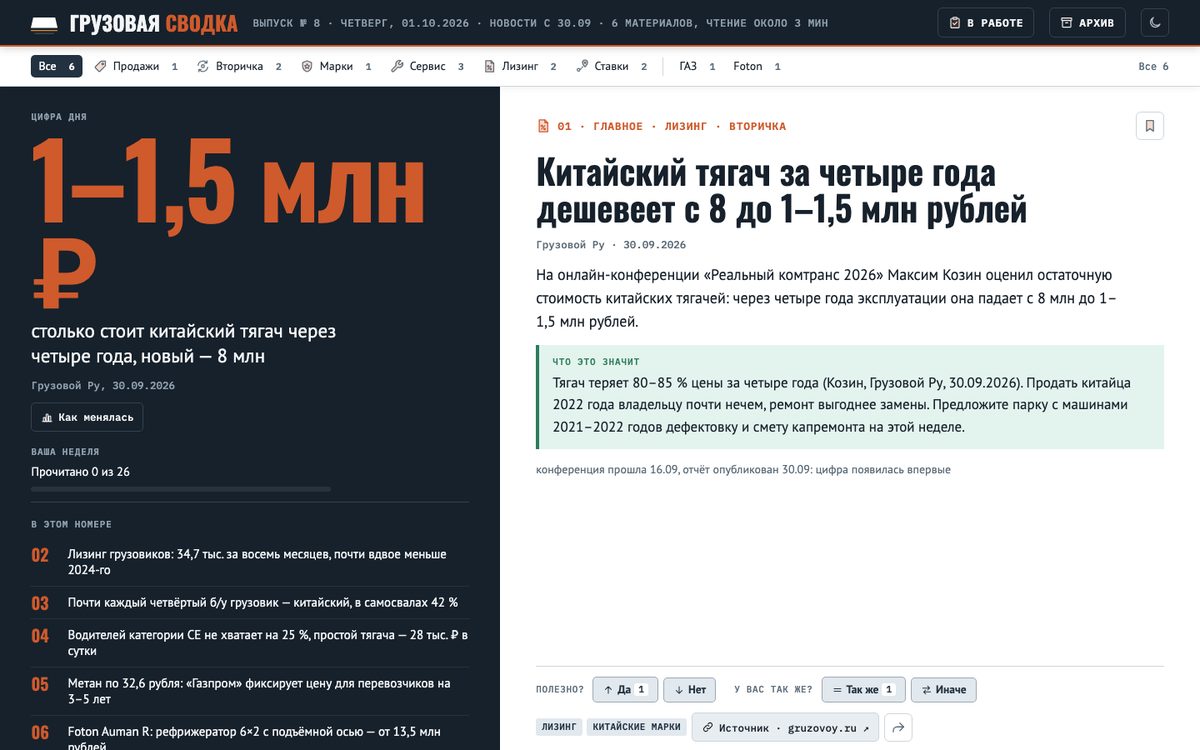
Task: Click byline «Грузовой Ру · 30.09.2026» under headline
Action: [x=611, y=244]
